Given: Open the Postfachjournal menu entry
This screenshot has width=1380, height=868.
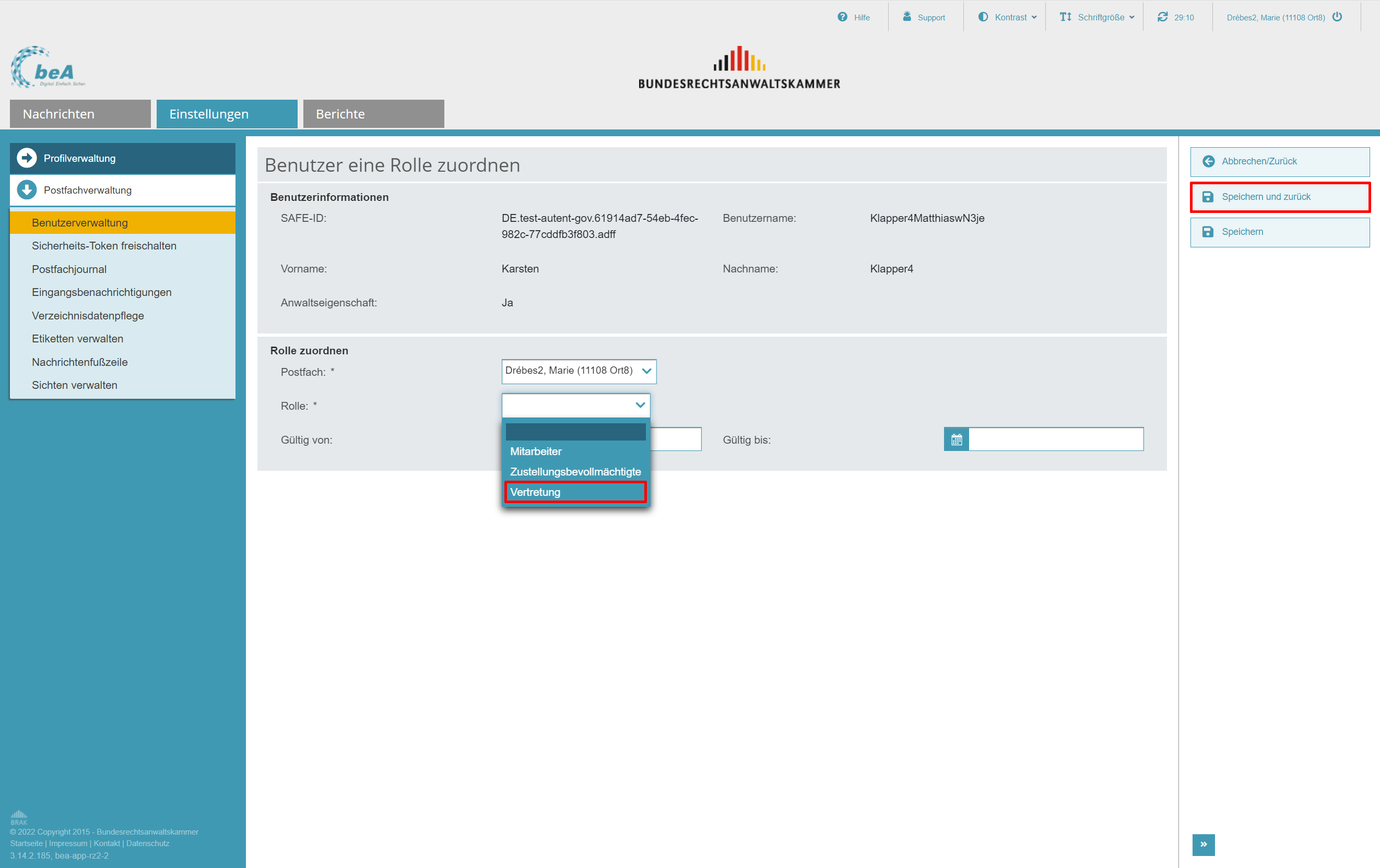Looking at the screenshot, I should [x=69, y=269].
